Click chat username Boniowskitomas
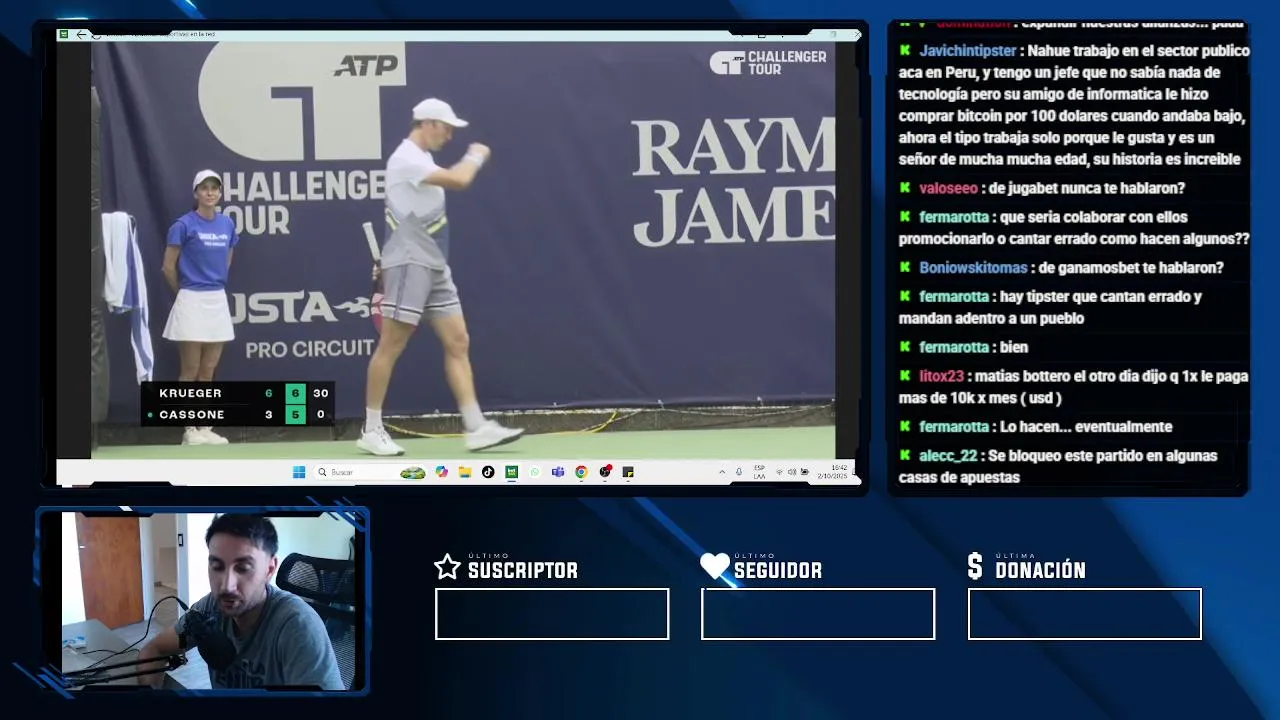The height and width of the screenshot is (720, 1280). point(973,268)
